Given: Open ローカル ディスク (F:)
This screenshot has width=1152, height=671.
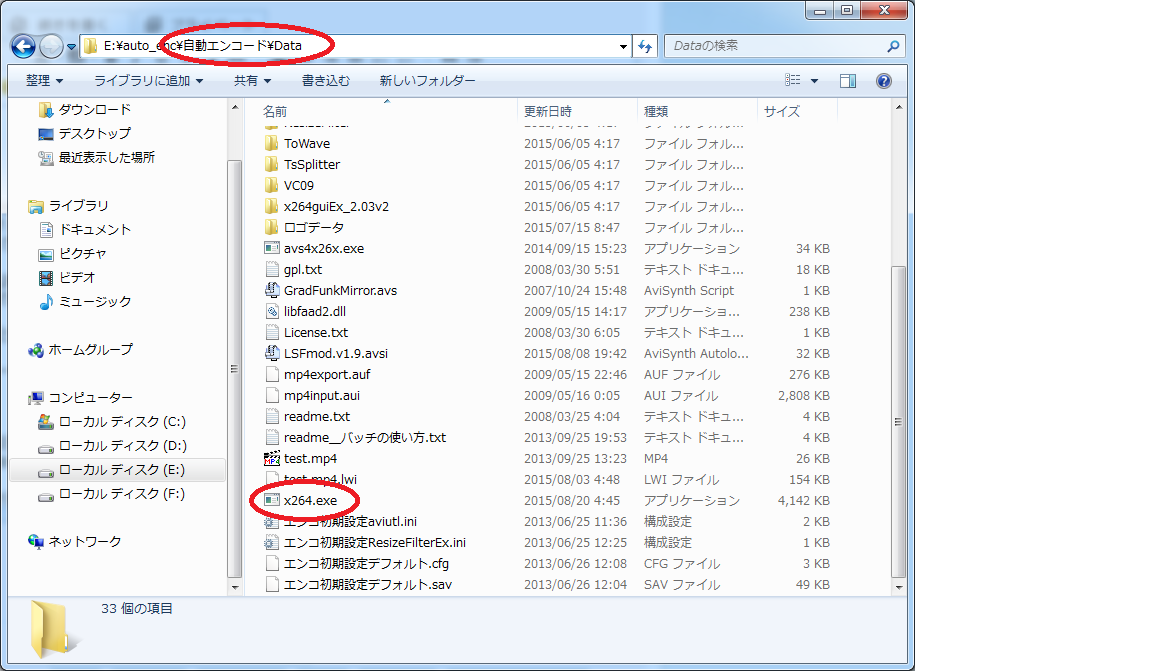Looking at the screenshot, I should point(122,494).
